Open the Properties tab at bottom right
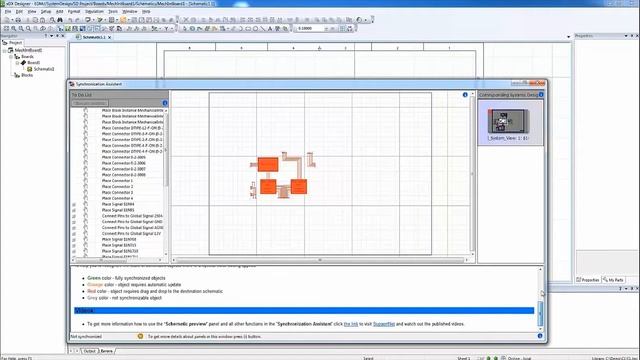The width and height of the screenshot is (640, 360). (x=588, y=280)
